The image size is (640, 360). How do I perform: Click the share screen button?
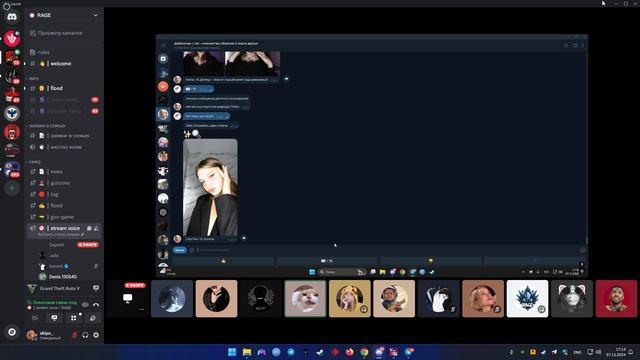(x=54, y=318)
